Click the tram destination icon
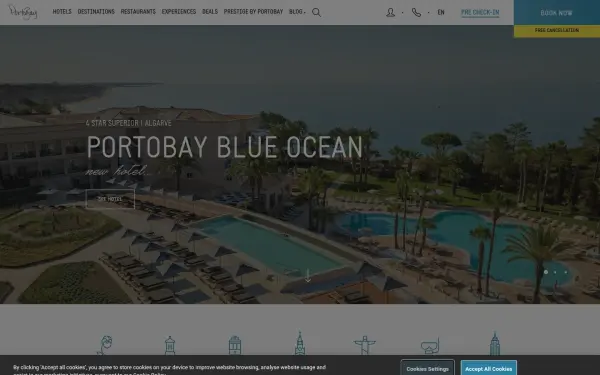The image size is (600, 375). point(235,345)
